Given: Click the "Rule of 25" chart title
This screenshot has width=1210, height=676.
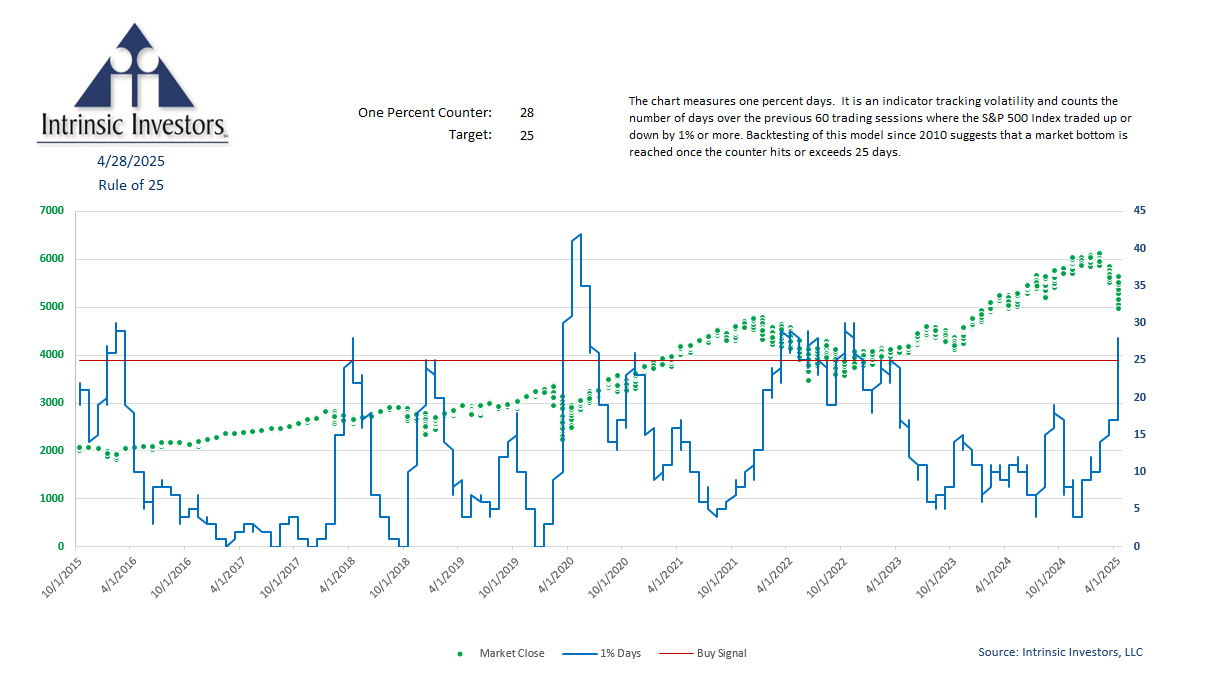Looking at the screenshot, I should click(x=131, y=185).
